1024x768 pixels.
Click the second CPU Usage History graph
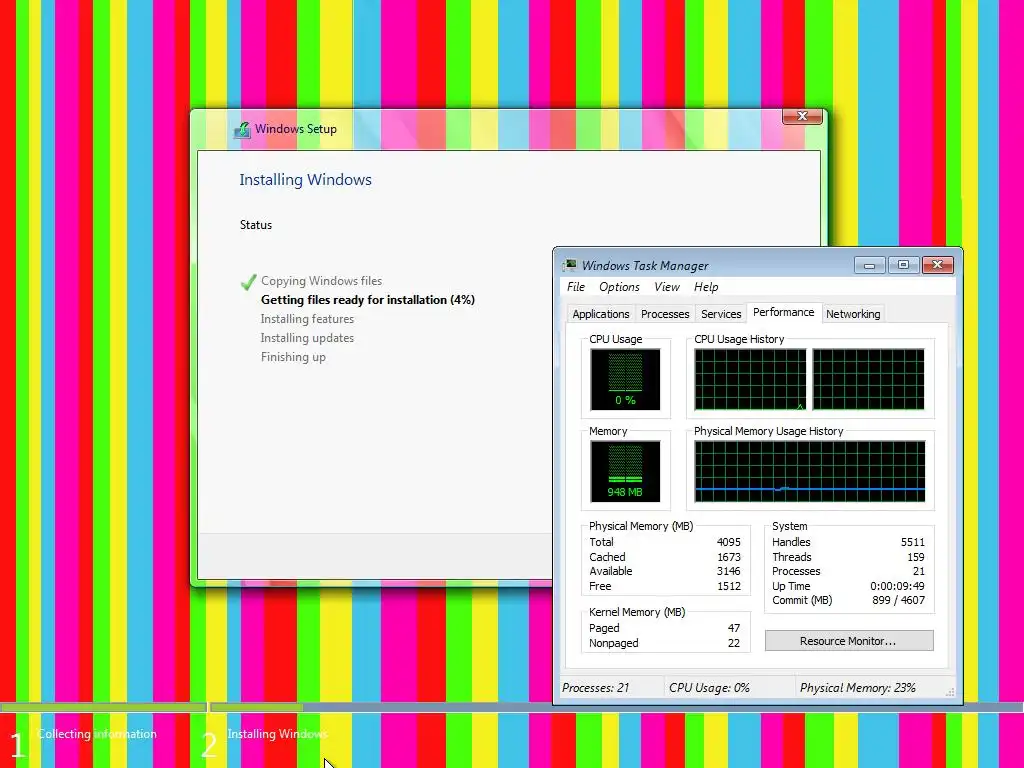click(x=868, y=379)
